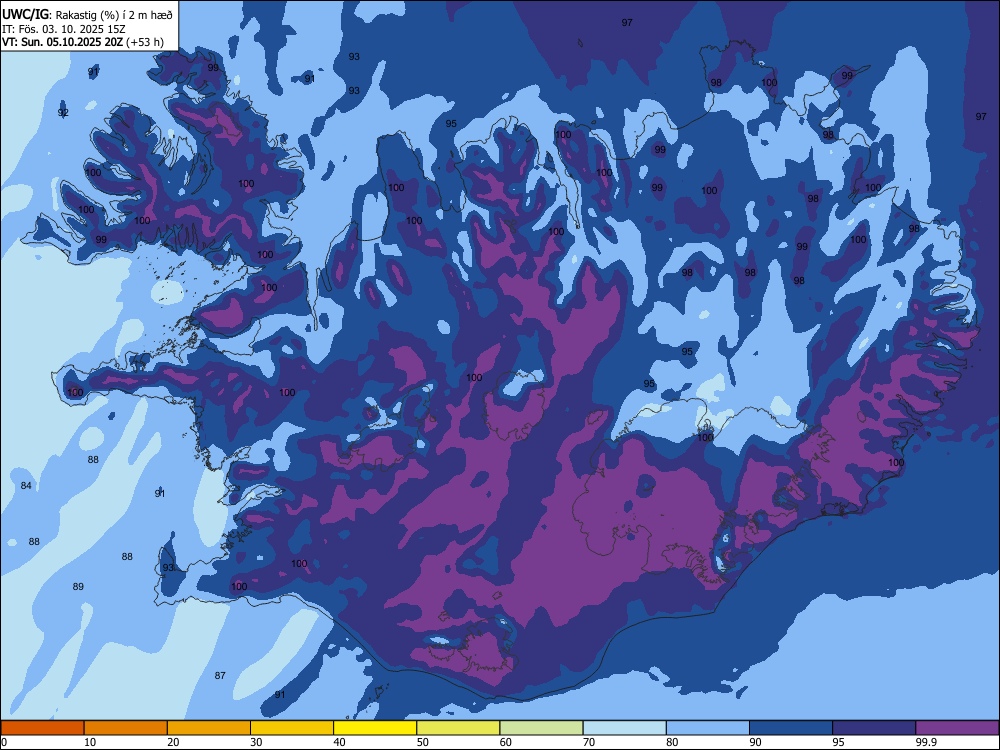Click the orange 10–20 legend swatch

126,728
